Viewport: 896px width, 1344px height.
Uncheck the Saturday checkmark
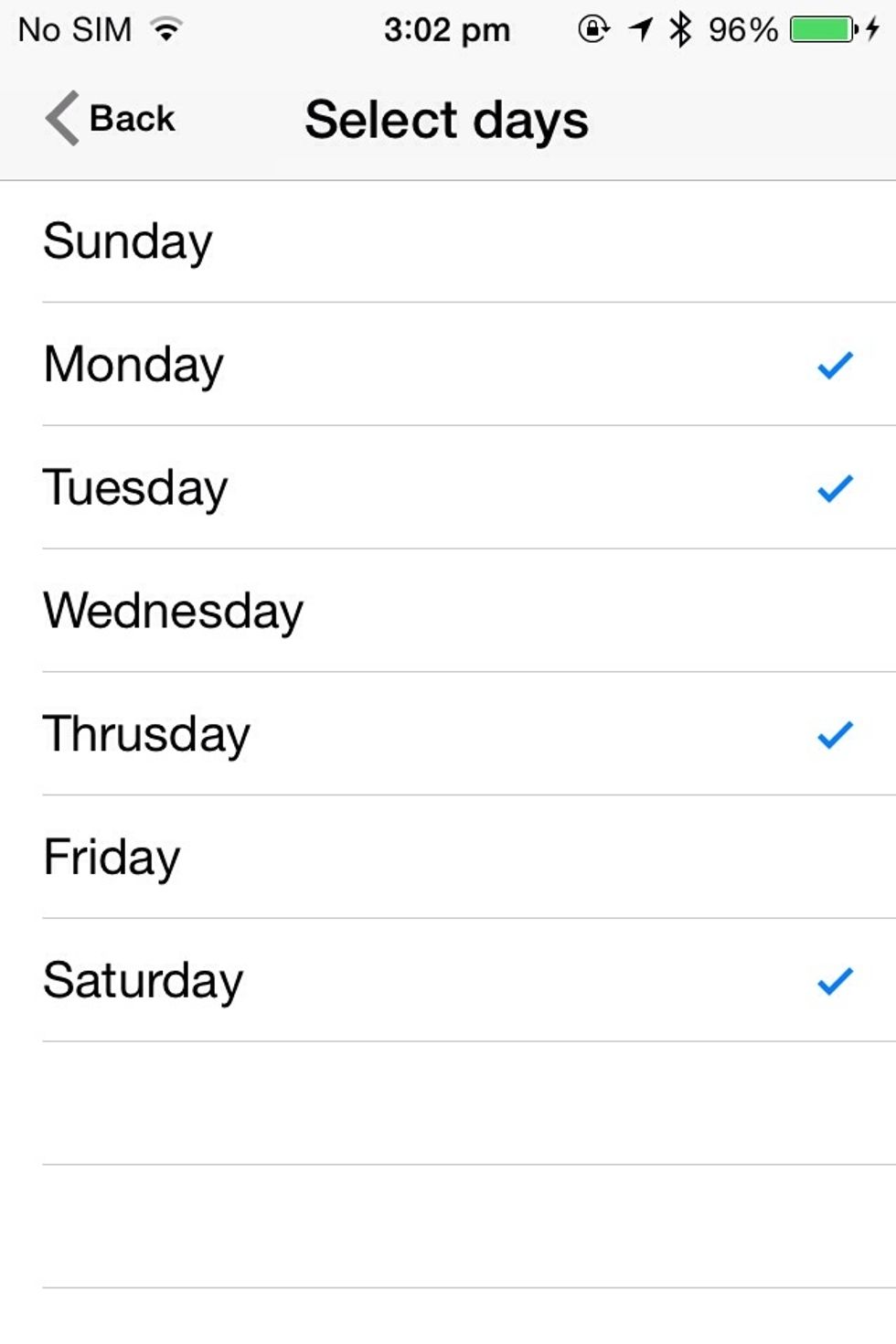click(x=835, y=981)
